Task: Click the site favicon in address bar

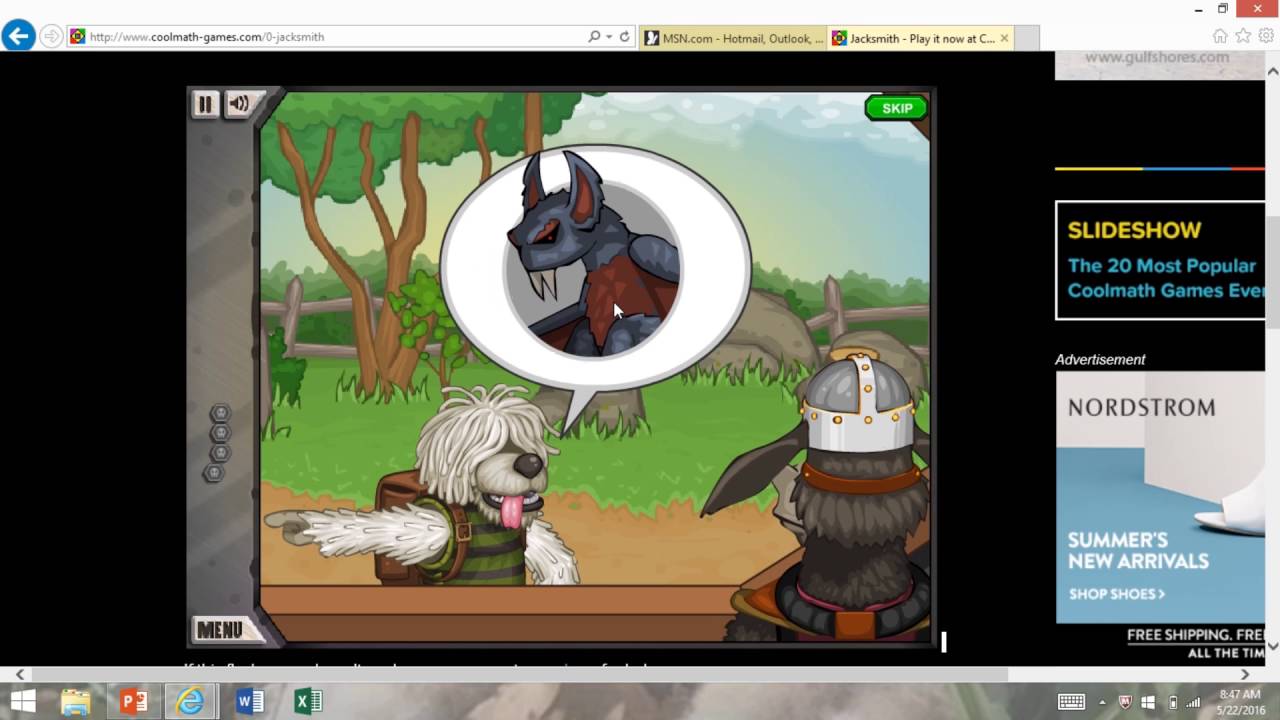Action: tap(77, 37)
